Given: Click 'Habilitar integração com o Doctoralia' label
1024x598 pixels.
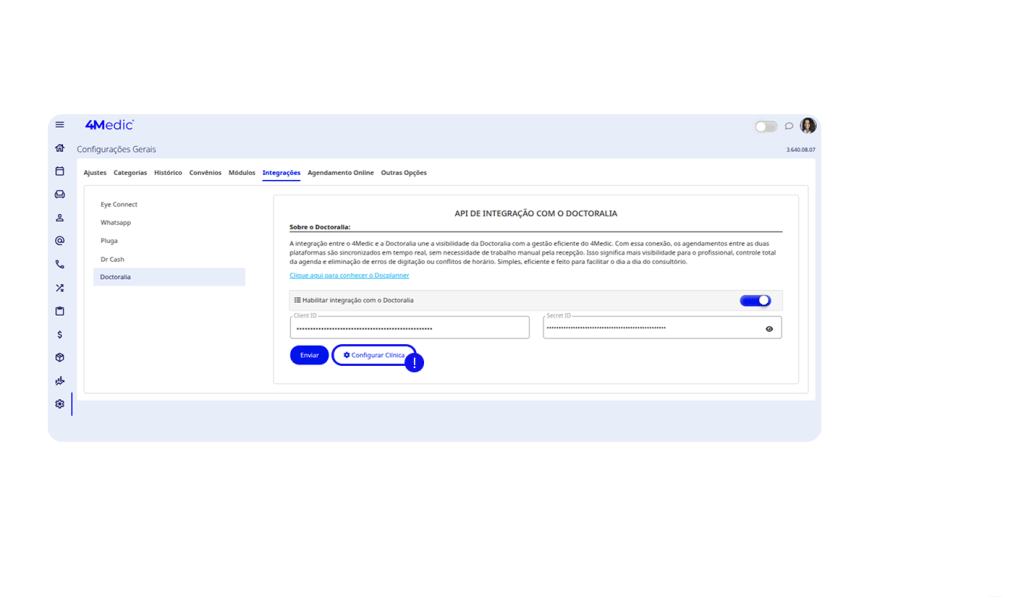Looking at the screenshot, I should [357, 300].
